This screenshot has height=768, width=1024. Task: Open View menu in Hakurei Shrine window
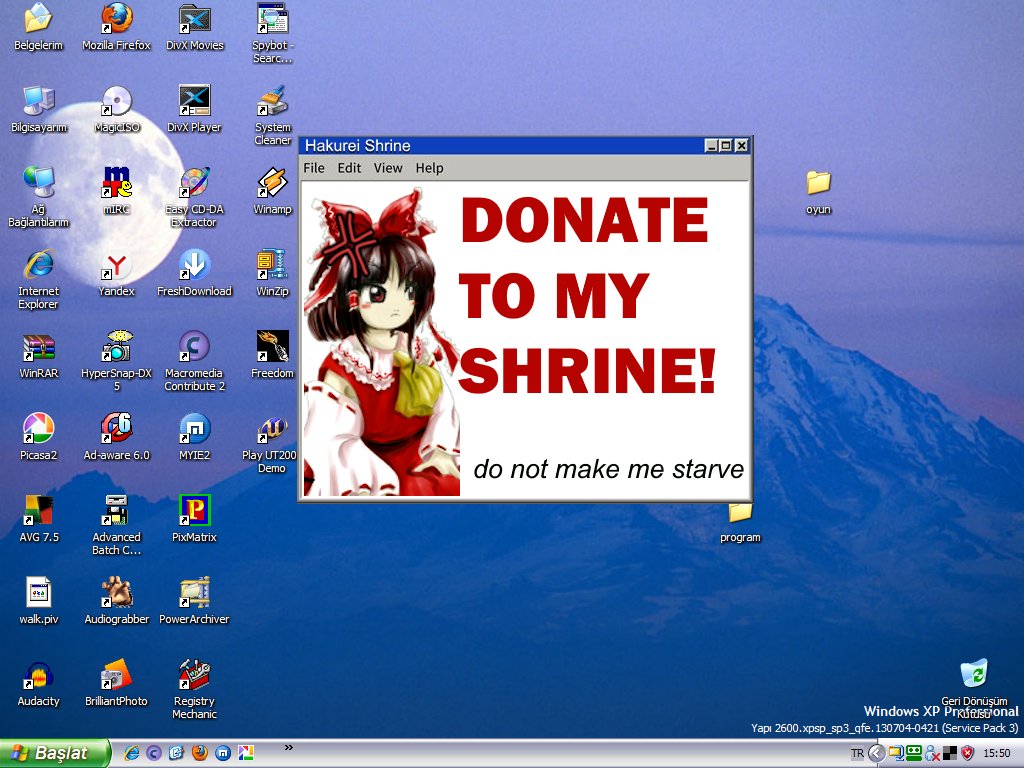point(388,168)
